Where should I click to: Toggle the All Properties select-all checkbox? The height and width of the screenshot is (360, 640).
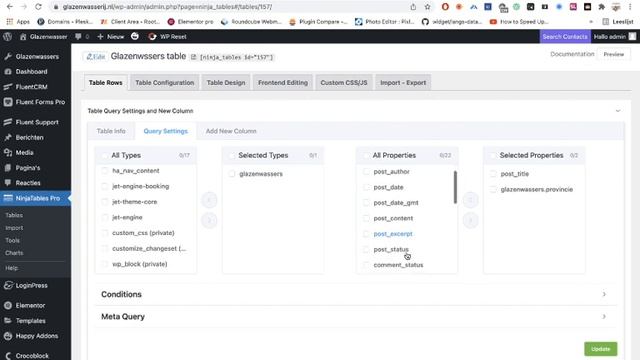[x=366, y=156]
